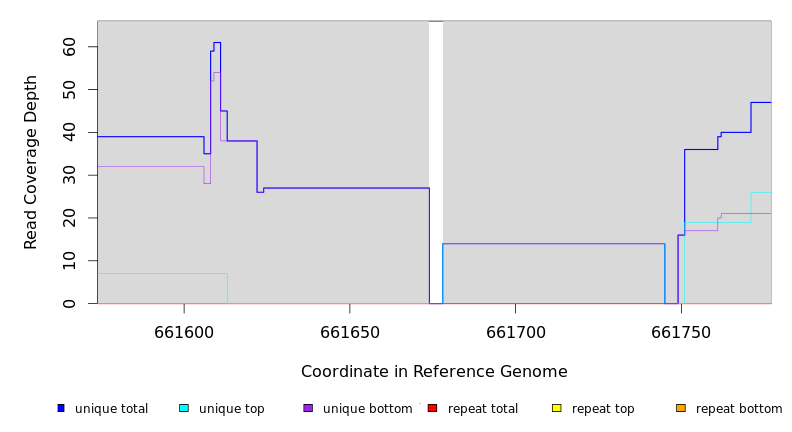Viewport: 792px width, 432px height.
Task: Click the 661650 x-axis tick label
Action: tap(349, 332)
